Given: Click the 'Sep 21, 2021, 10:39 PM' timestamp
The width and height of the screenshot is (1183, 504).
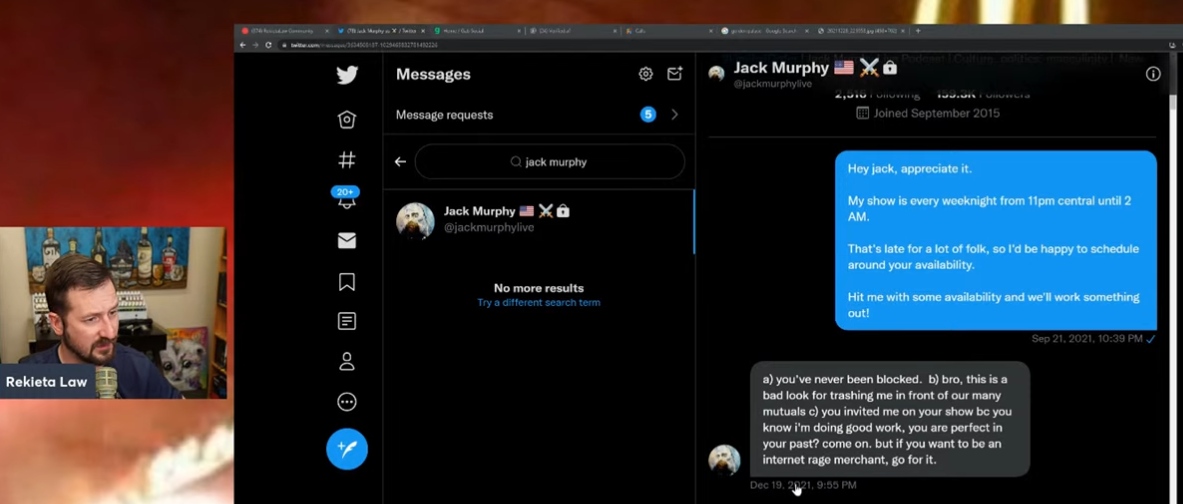Looking at the screenshot, I should 1087,339.
